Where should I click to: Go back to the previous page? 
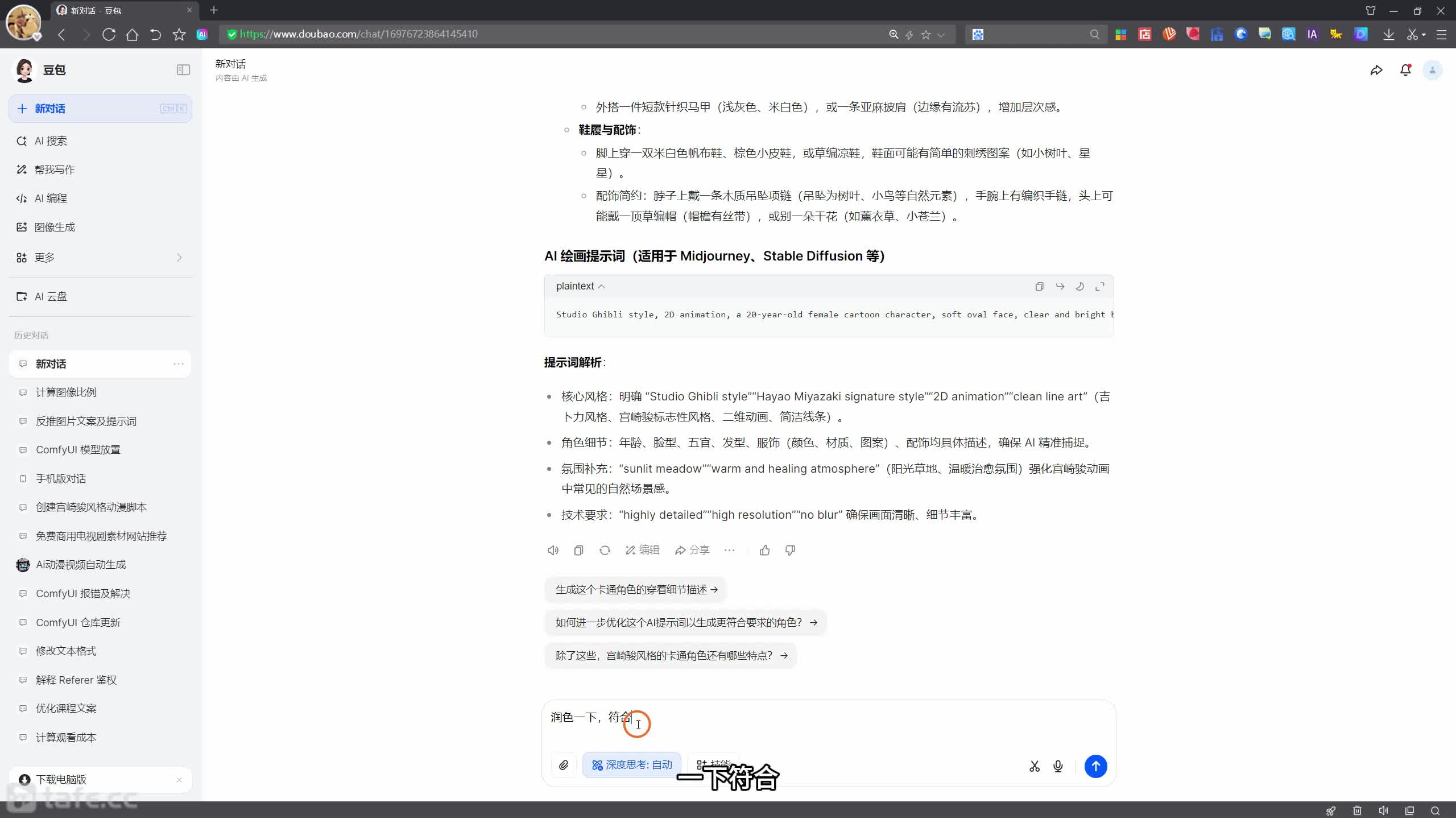coord(61,35)
